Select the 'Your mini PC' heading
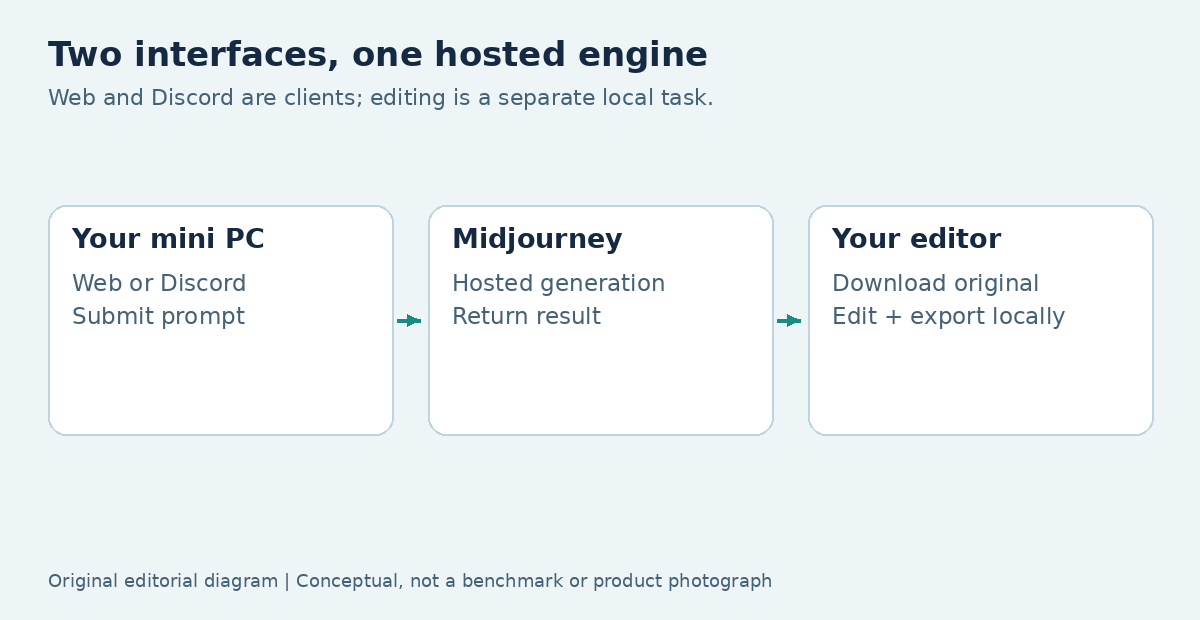This screenshot has height=620, width=1200. (x=168, y=240)
